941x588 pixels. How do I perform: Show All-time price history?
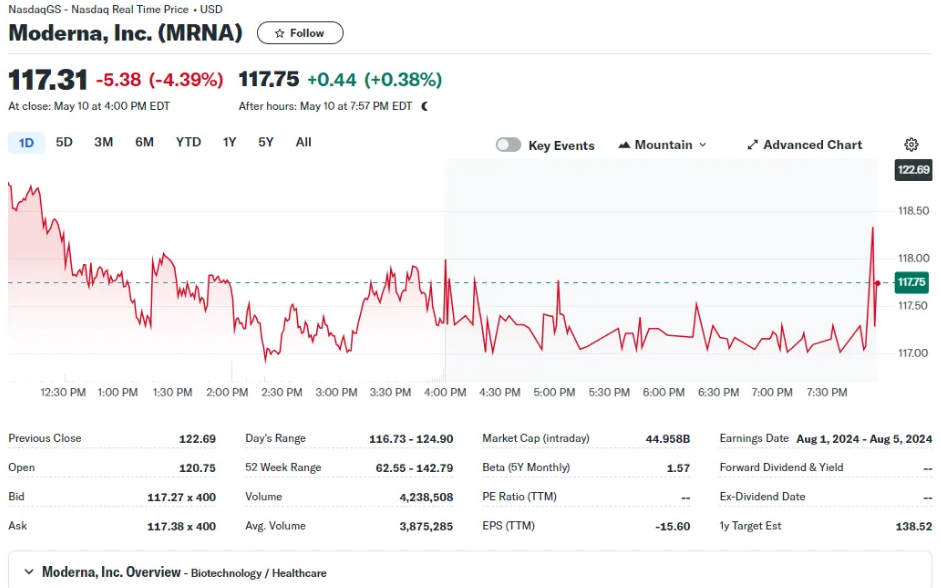303,142
